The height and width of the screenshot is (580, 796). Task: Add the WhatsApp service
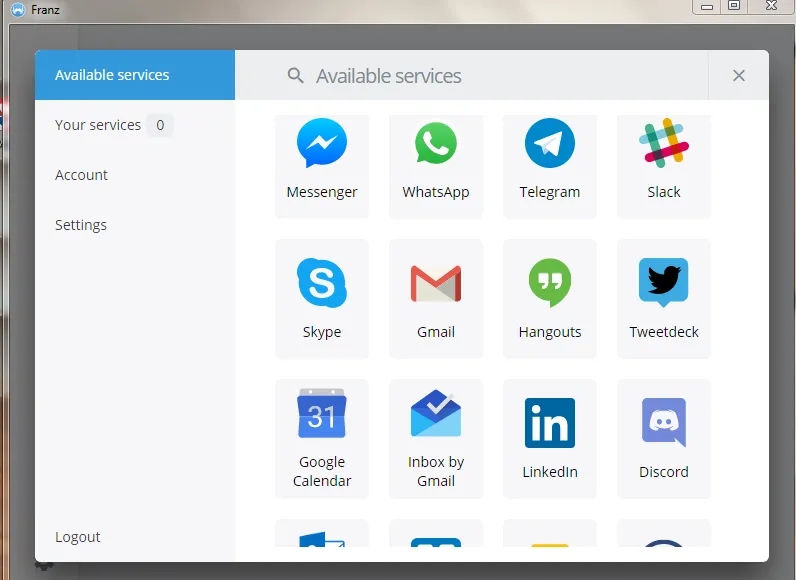click(436, 165)
